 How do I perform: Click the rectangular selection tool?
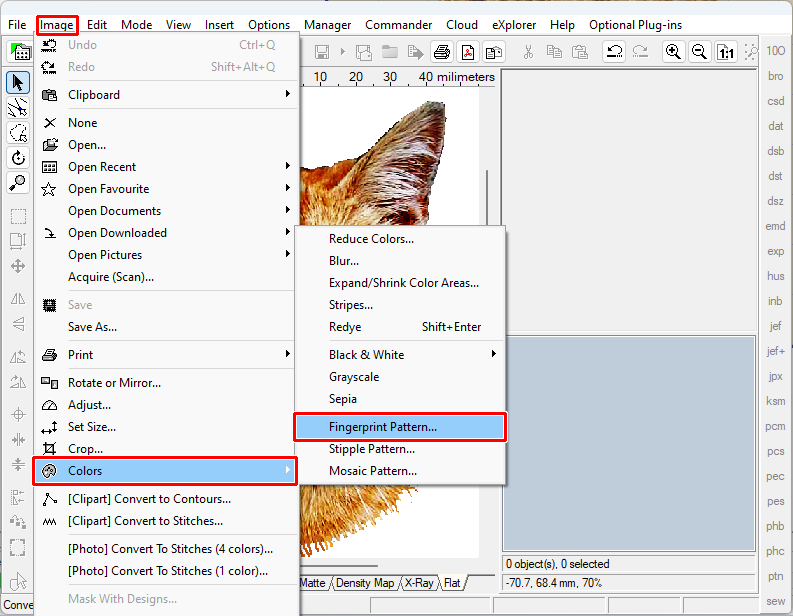click(18, 216)
